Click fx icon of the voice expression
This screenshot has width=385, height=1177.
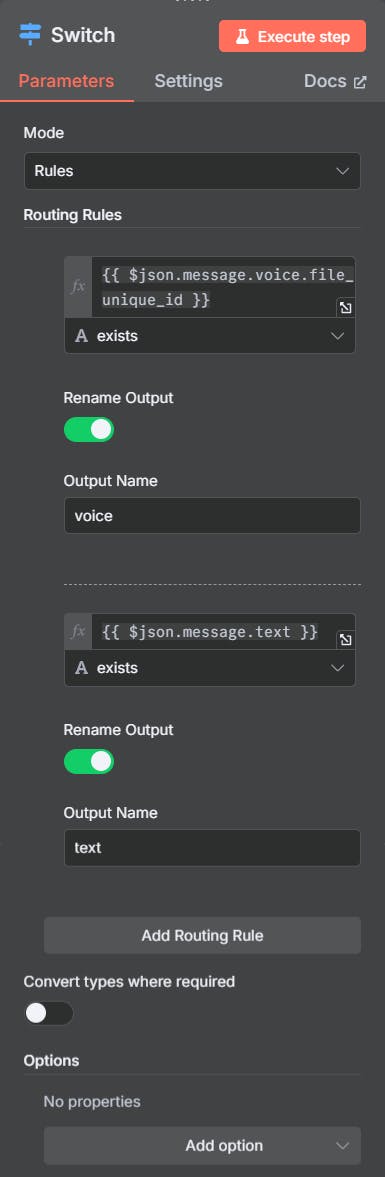click(x=78, y=287)
